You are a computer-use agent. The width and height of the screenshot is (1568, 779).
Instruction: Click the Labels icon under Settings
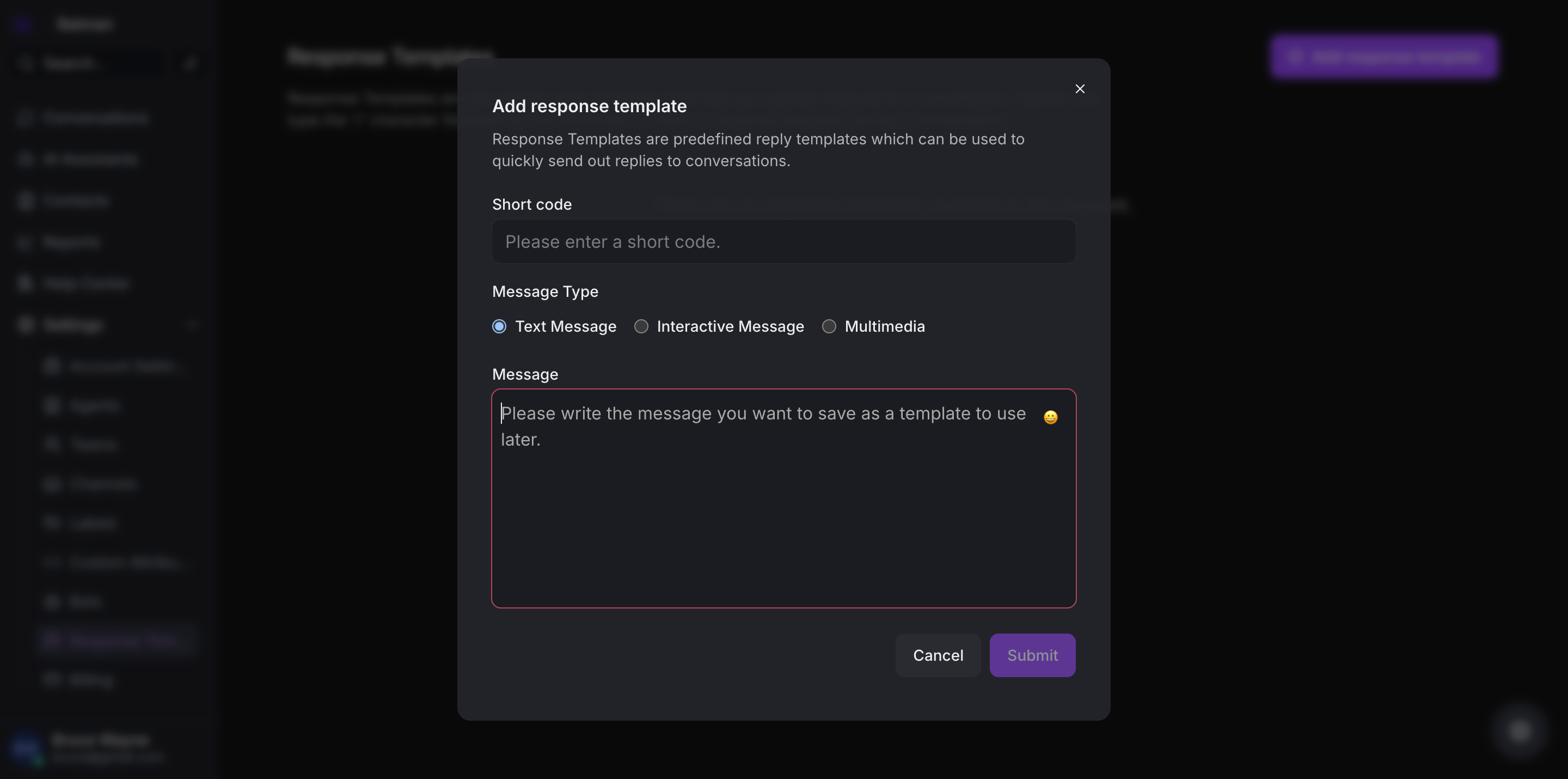52,523
